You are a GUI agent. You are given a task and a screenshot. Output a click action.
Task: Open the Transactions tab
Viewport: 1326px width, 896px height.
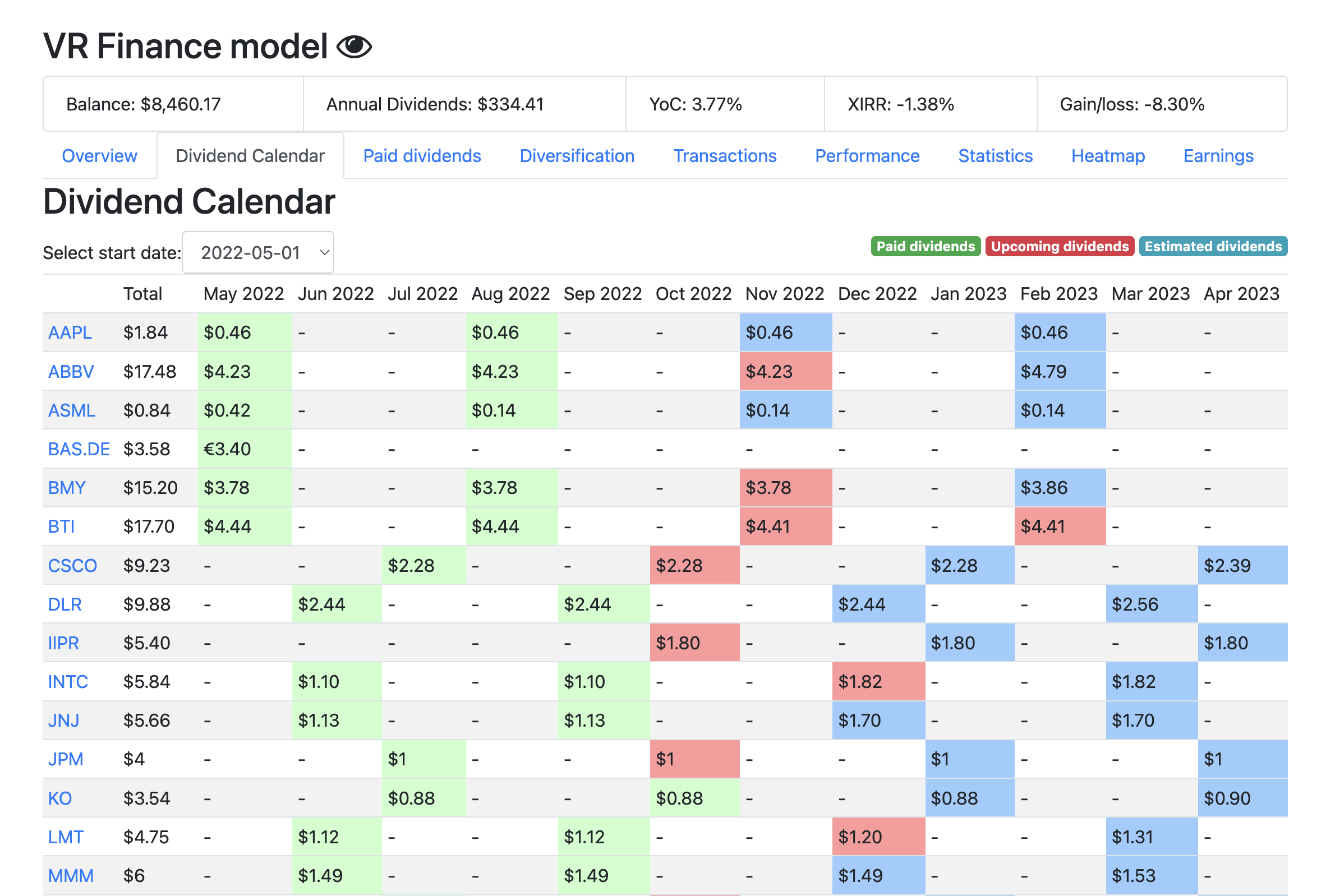pos(725,156)
